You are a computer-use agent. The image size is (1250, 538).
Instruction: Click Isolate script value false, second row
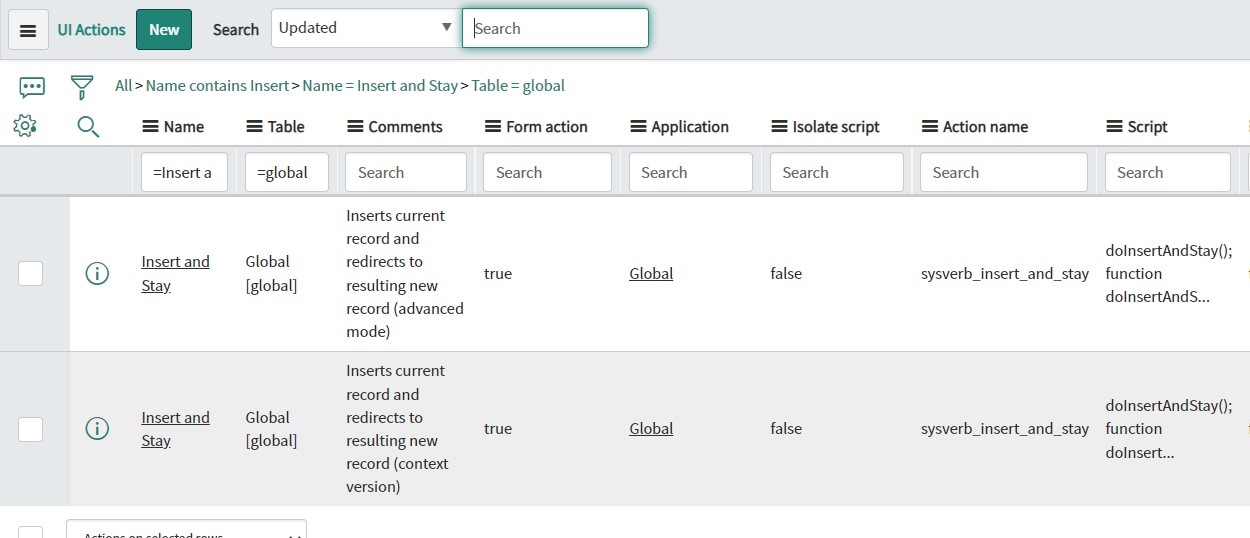[786, 428]
